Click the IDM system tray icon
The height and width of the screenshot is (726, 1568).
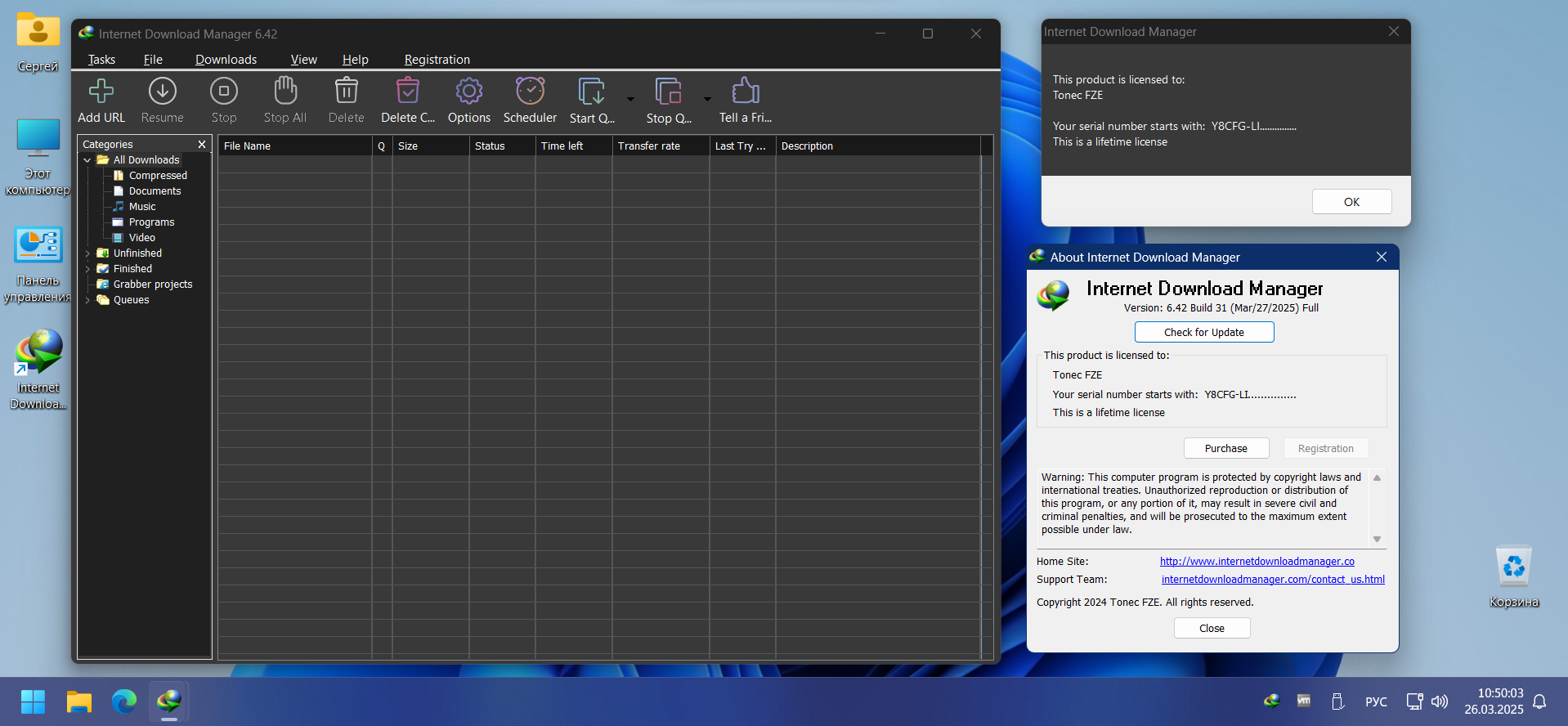pyautogui.click(x=1272, y=701)
